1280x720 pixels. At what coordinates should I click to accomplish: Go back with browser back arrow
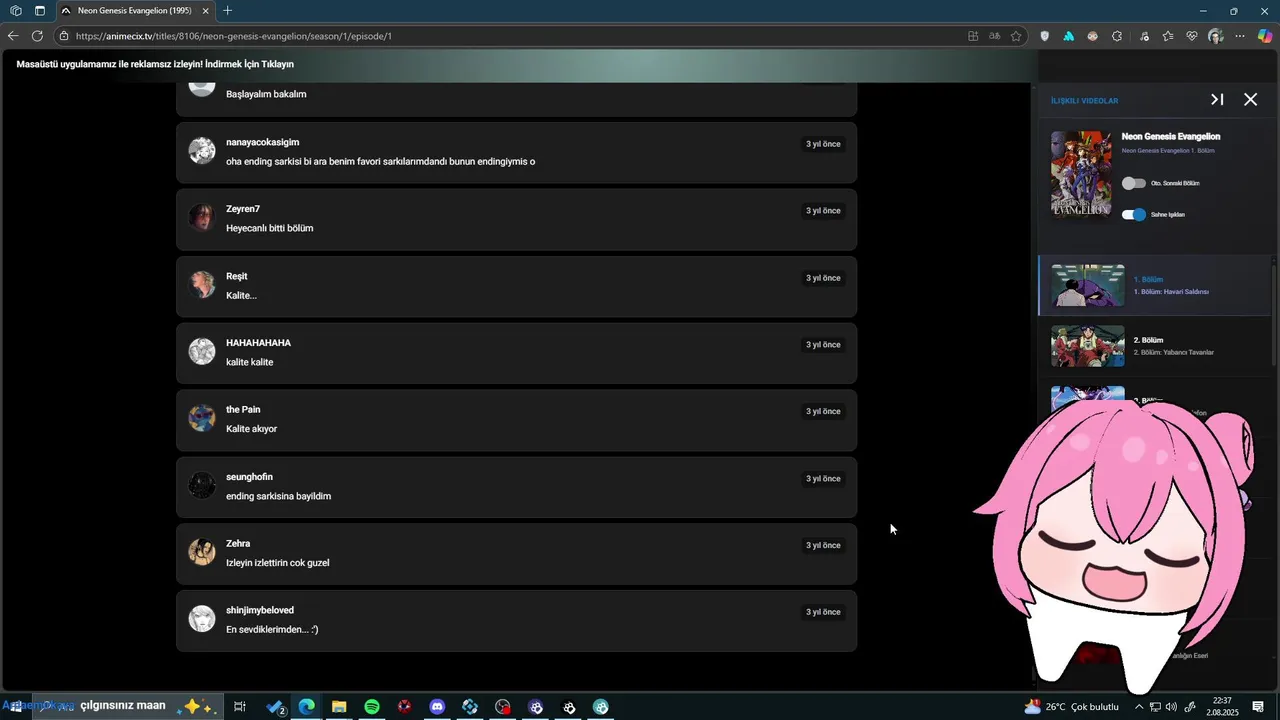[x=13, y=36]
